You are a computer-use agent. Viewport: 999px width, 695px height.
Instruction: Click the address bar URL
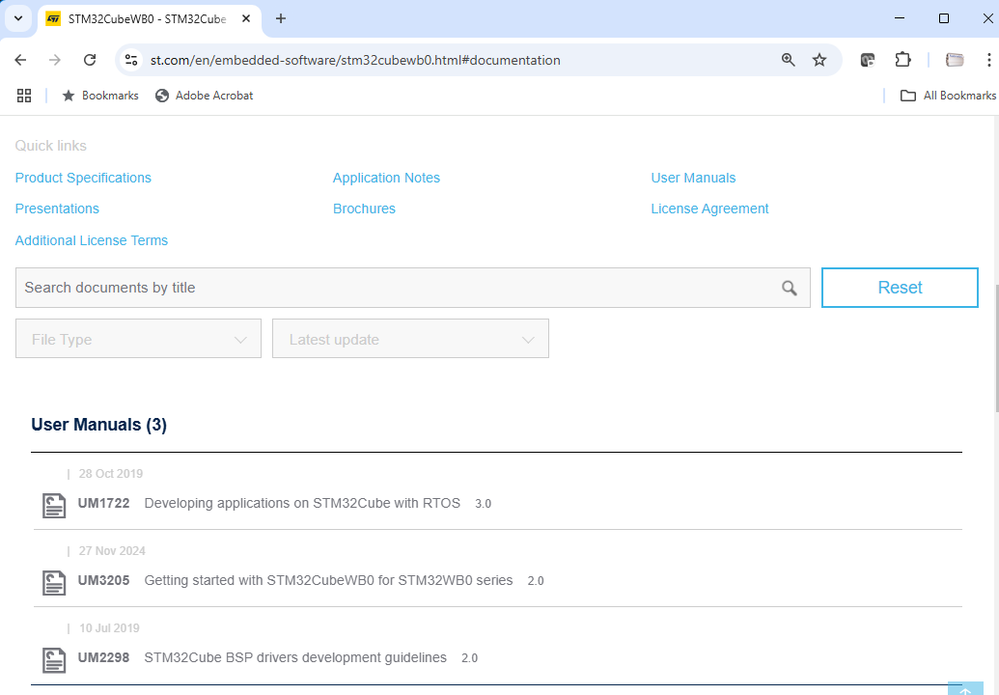(x=356, y=60)
